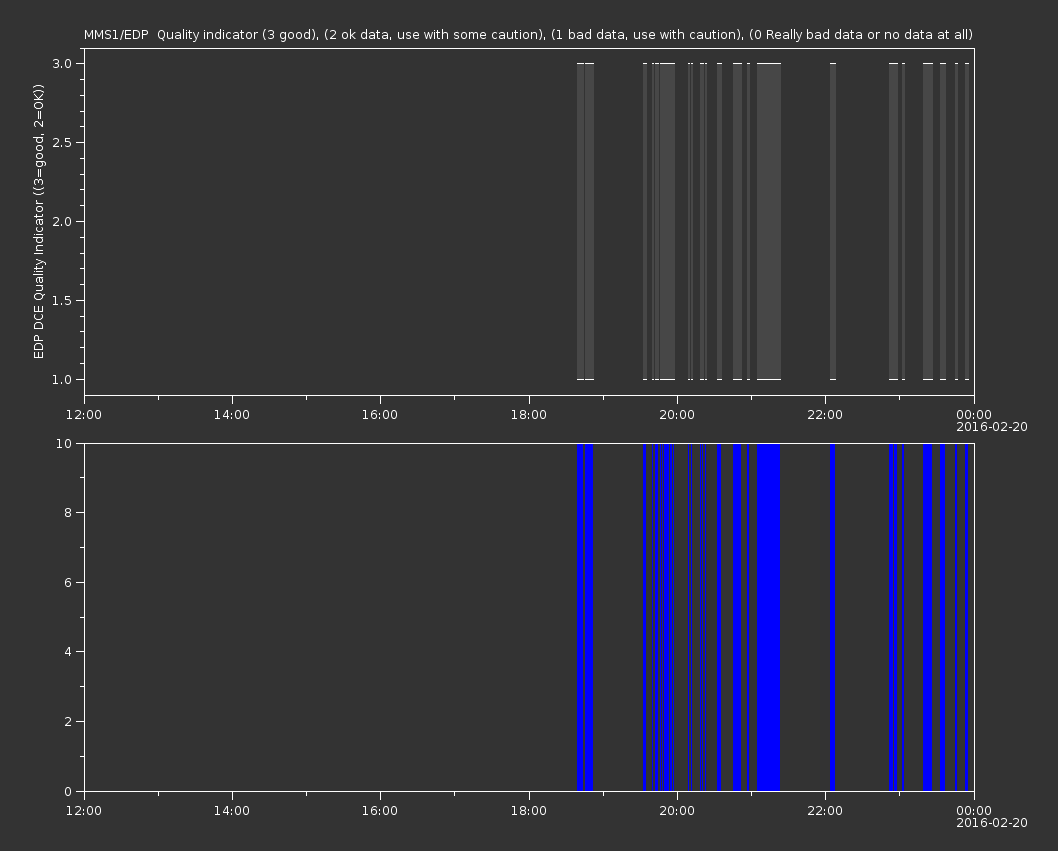Click the 4 tick label on bottom plot

coord(68,652)
